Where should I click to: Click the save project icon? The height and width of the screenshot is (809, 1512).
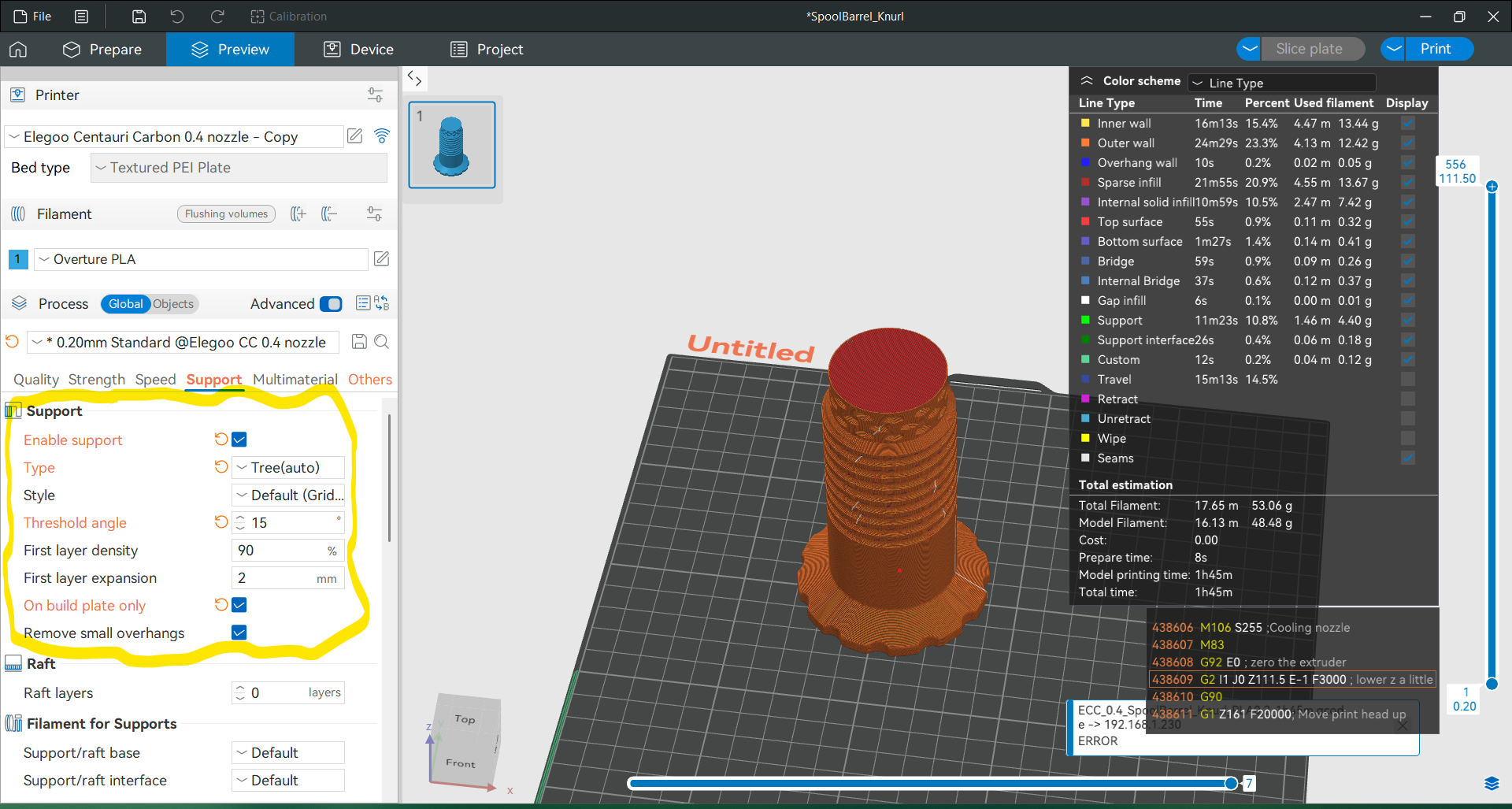139,16
